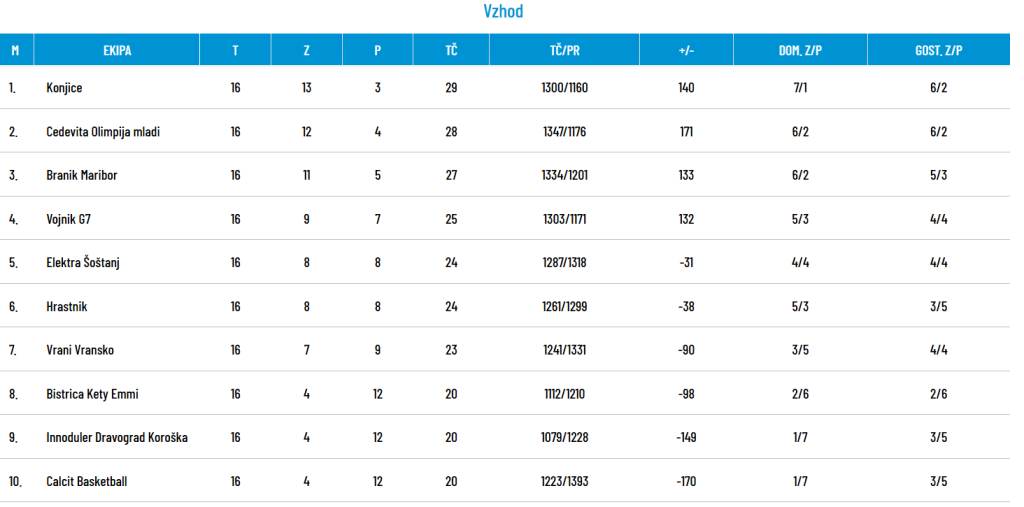The height and width of the screenshot is (507, 1024).
Task: Click the TČ points column header
Action: 451,50
